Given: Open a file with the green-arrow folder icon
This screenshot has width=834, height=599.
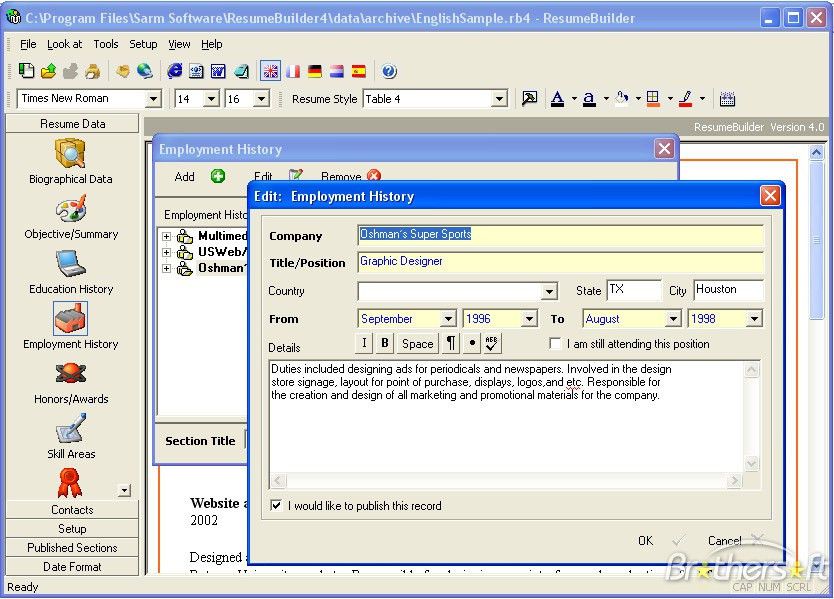Looking at the screenshot, I should coord(48,71).
